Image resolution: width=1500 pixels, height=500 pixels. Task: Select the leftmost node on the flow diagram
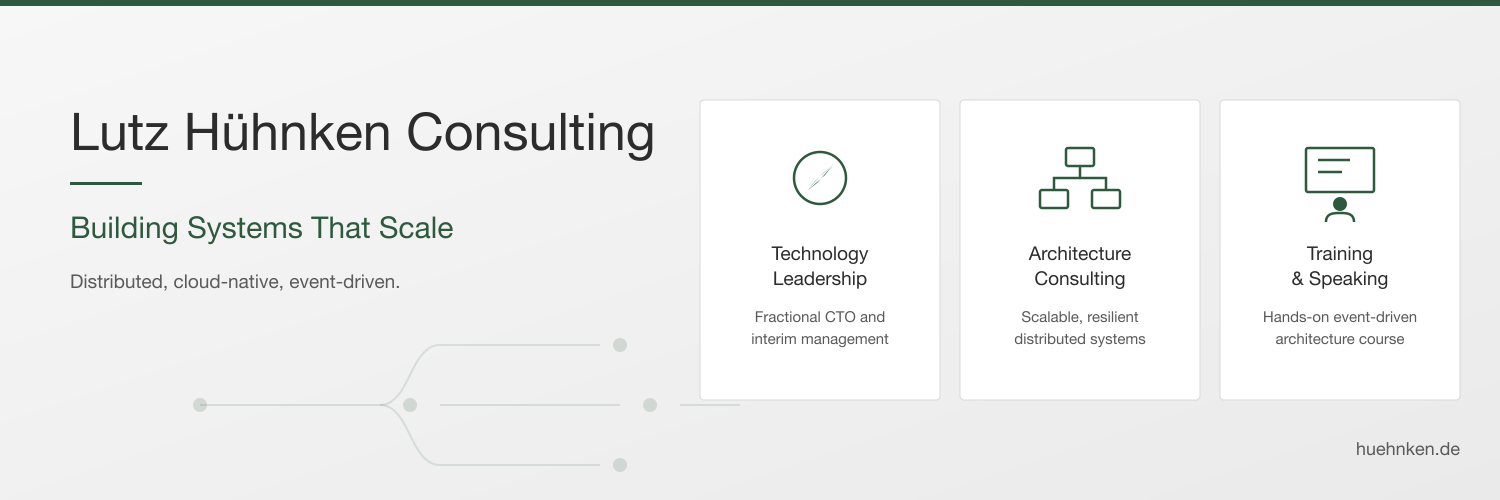point(200,405)
